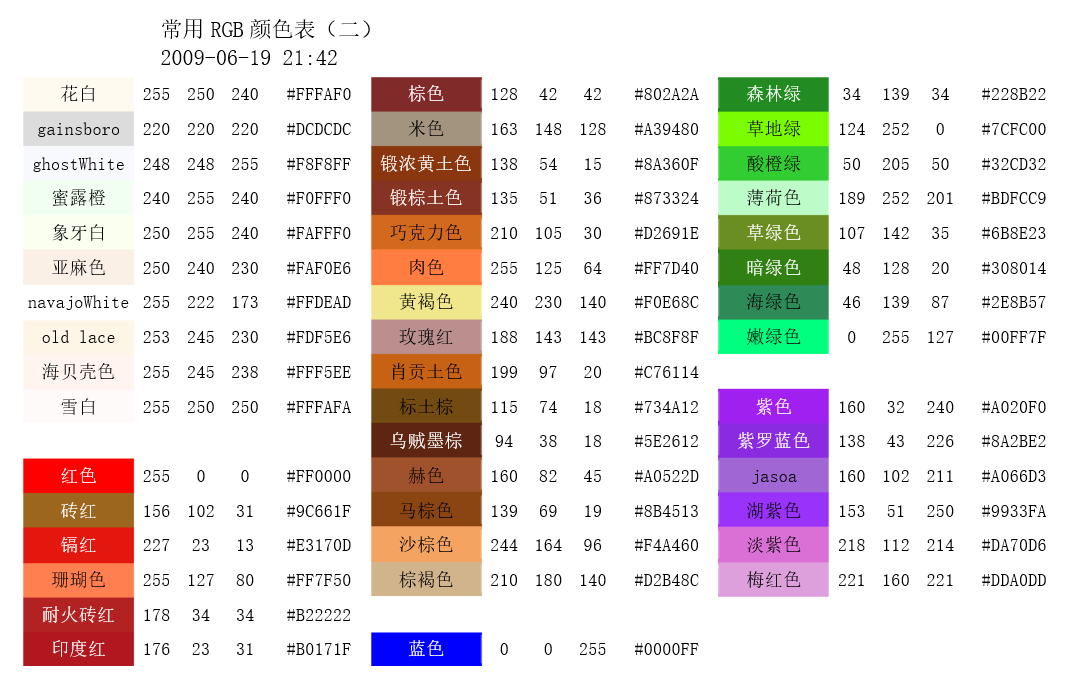Click the navajoWhite label
The width and height of the screenshot is (1092, 689).
78,302
